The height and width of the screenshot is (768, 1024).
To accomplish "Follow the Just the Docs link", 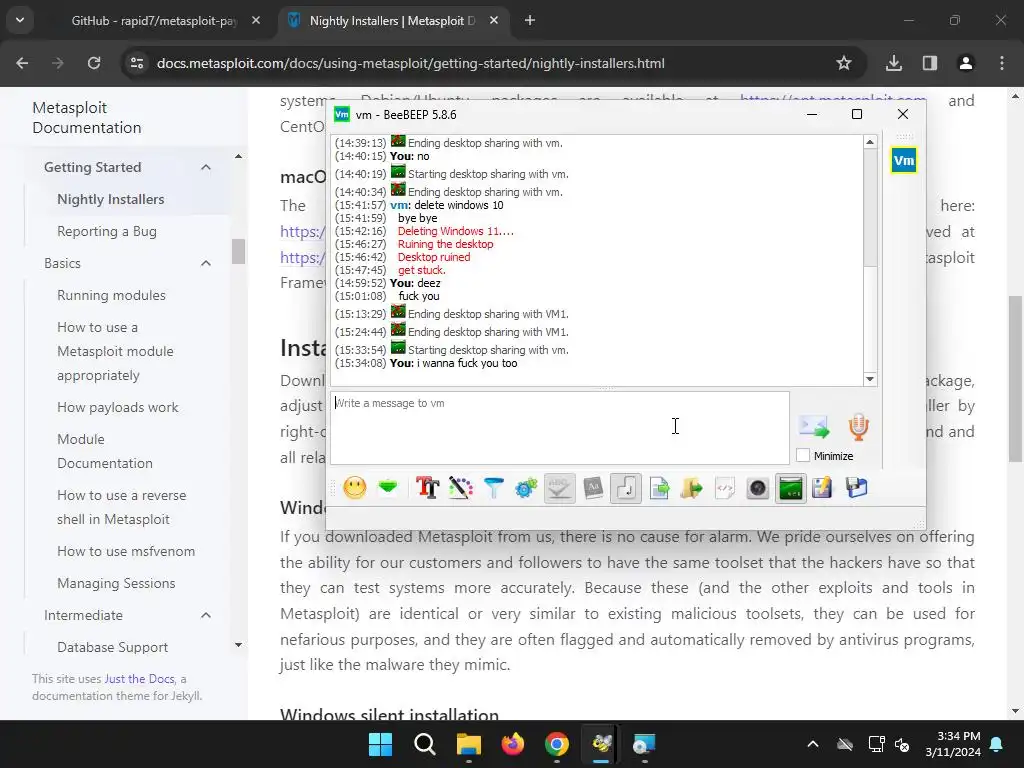I will pyautogui.click(x=139, y=679).
